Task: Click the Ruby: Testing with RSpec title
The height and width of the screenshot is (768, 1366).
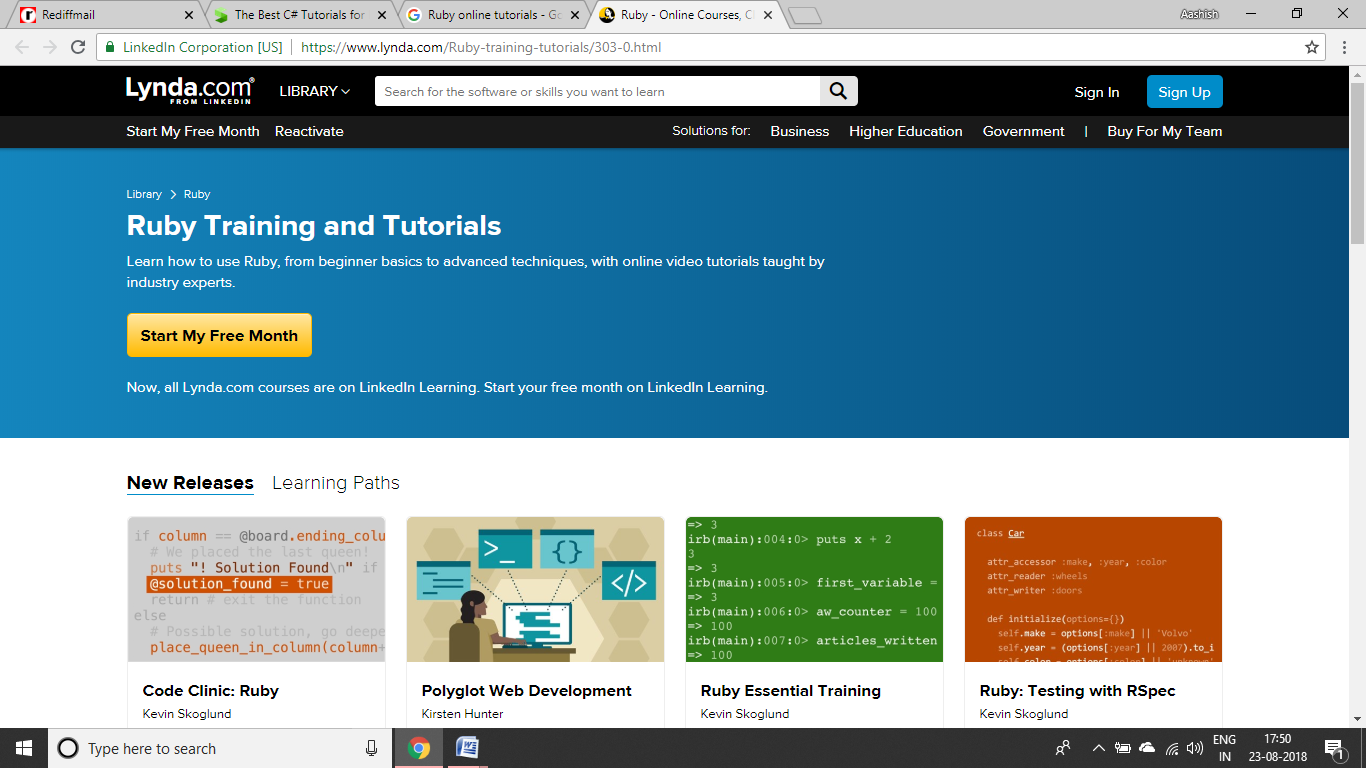Action: pos(1078,690)
